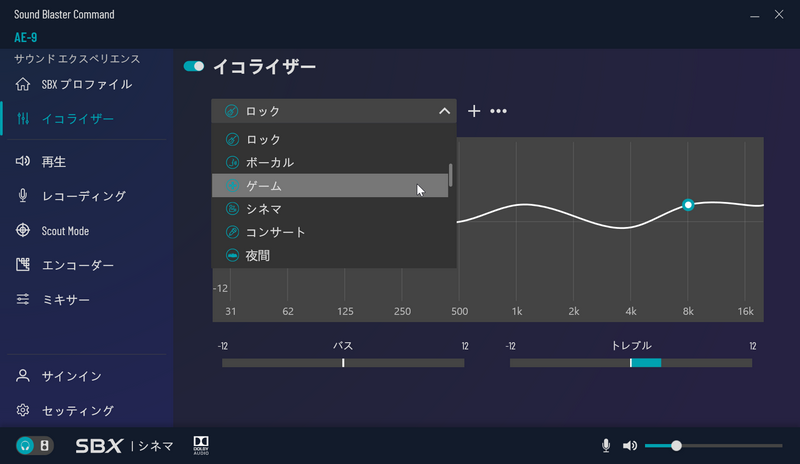800x464 pixels.
Task: Mute output via bottom speaker icon
Action: (x=630, y=446)
